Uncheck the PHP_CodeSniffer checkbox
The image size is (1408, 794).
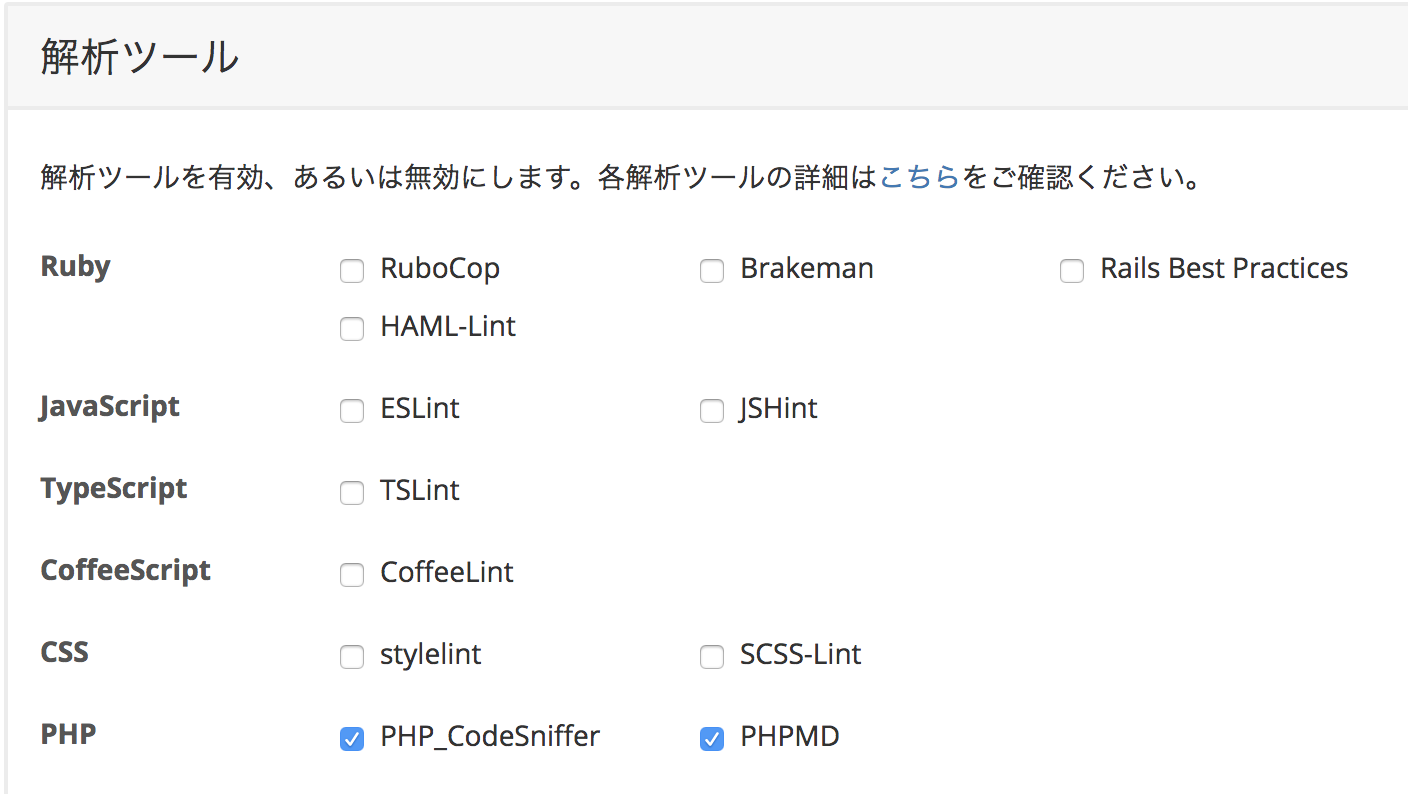pos(352,739)
